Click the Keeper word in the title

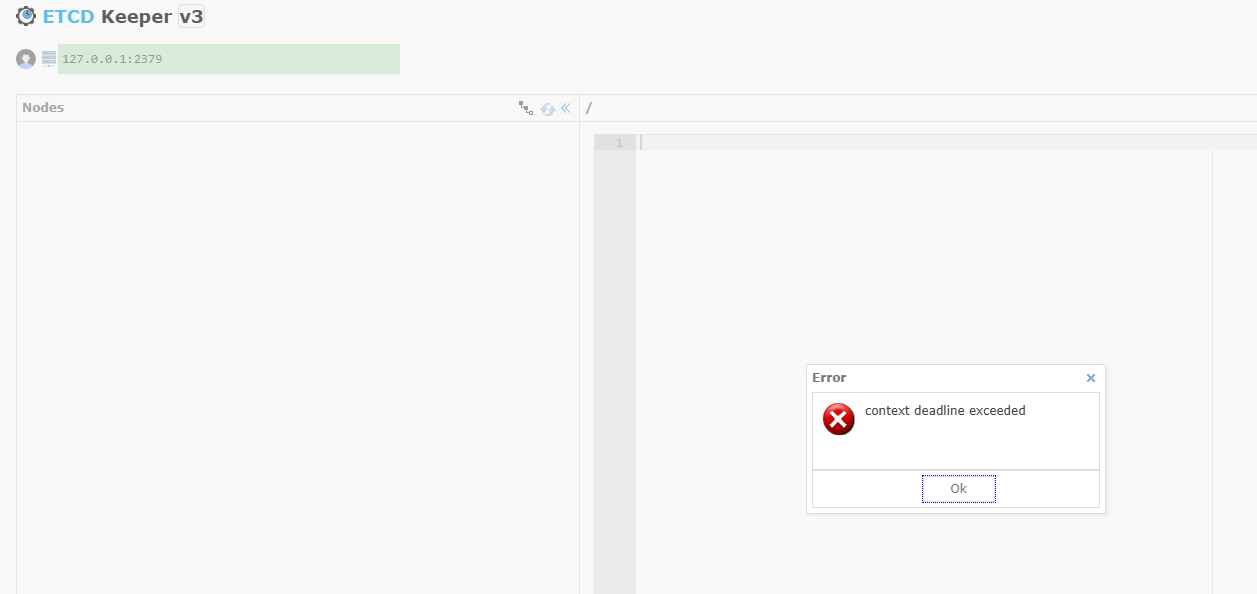(x=136, y=17)
